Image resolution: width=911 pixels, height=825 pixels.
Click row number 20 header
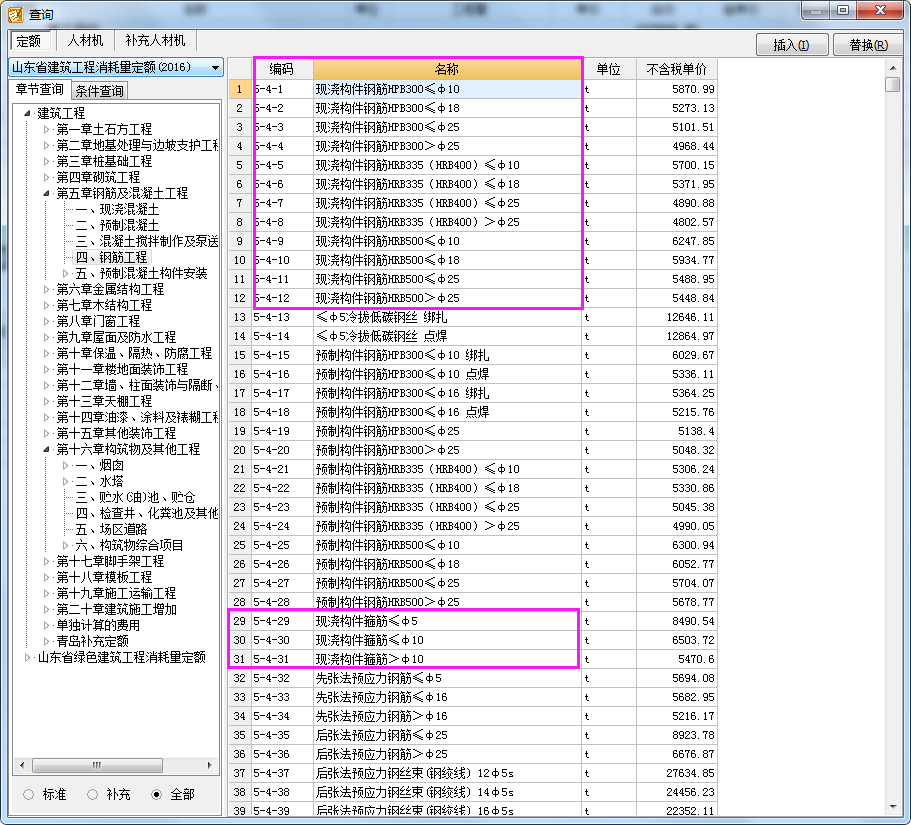point(239,450)
